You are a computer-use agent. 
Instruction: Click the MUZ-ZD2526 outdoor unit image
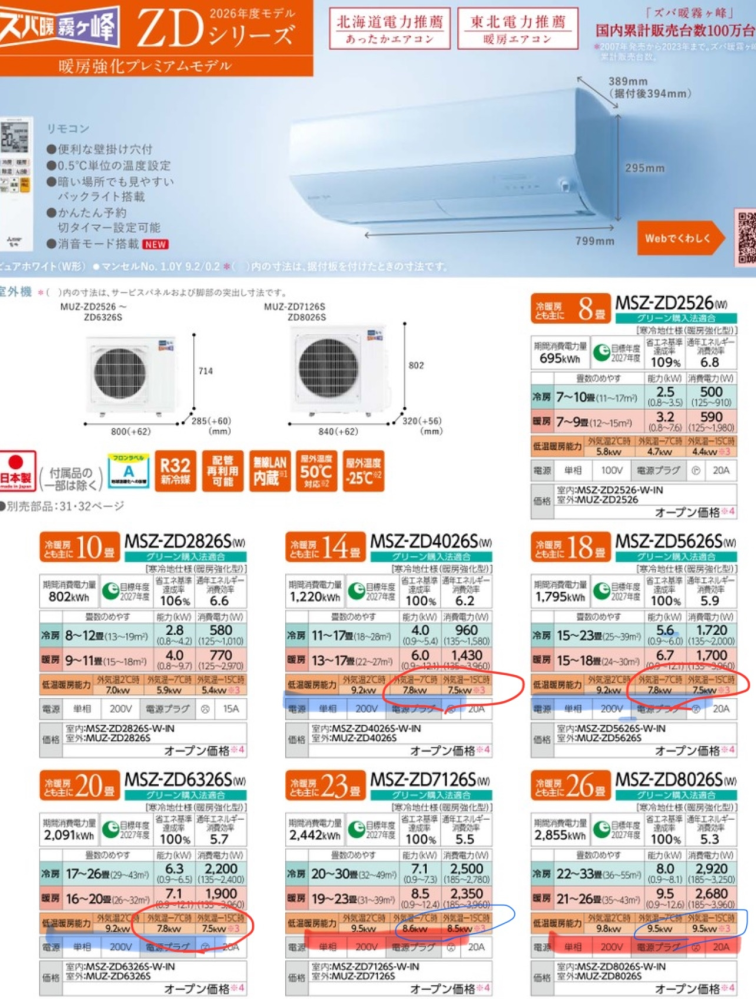129,375
